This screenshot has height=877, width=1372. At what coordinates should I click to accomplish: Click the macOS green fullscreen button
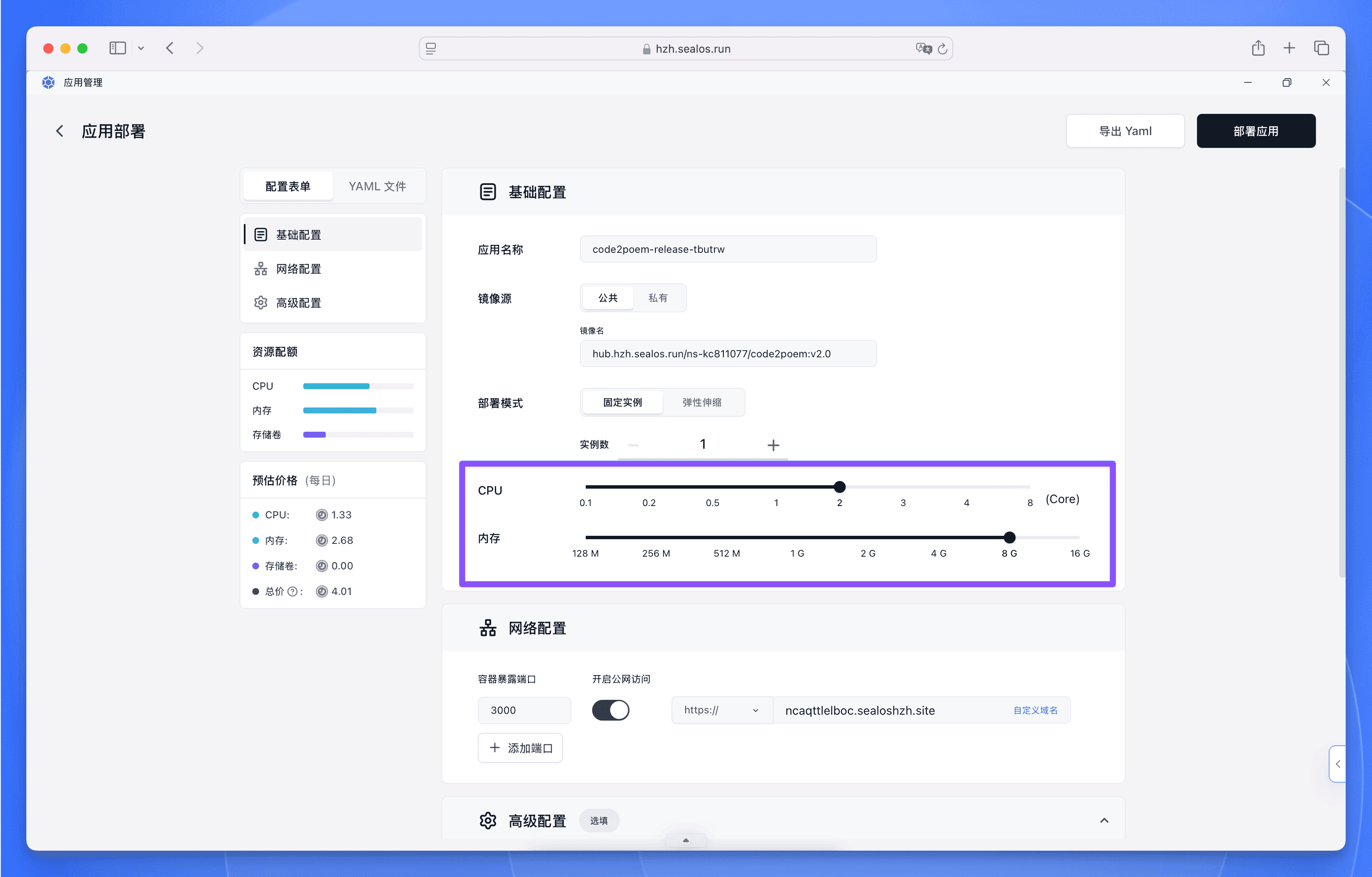[x=82, y=48]
